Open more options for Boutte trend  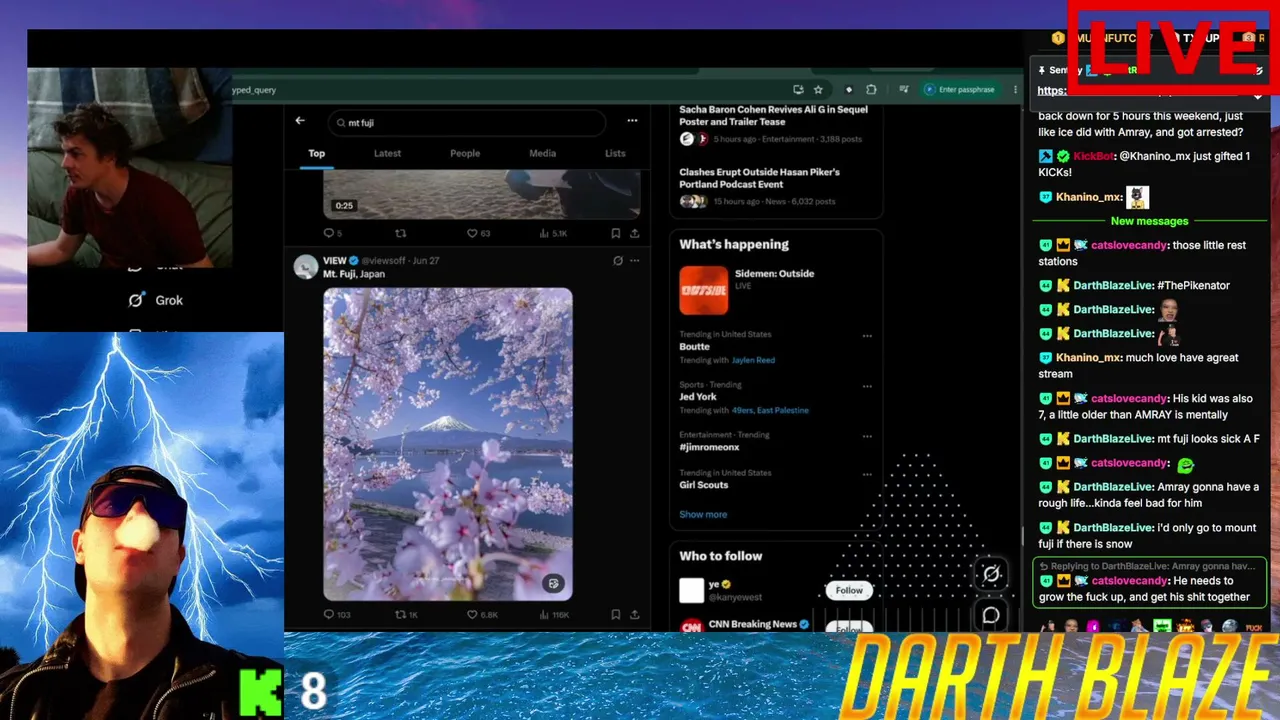867,336
